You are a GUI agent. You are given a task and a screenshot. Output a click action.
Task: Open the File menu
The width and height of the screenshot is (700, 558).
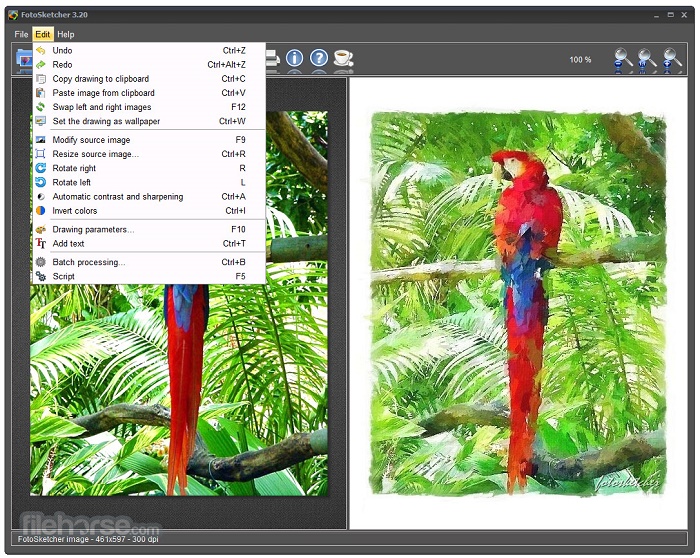click(x=21, y=34)
